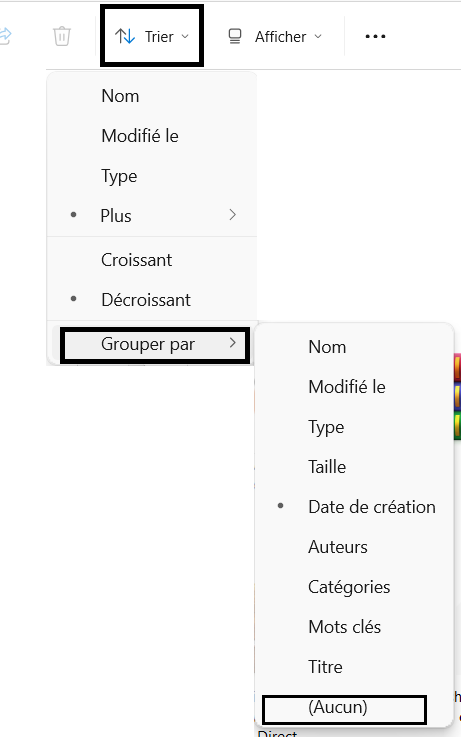Select Décroissant sort order
The height and width of the screenshot is (737, 461).
[152, 300]
